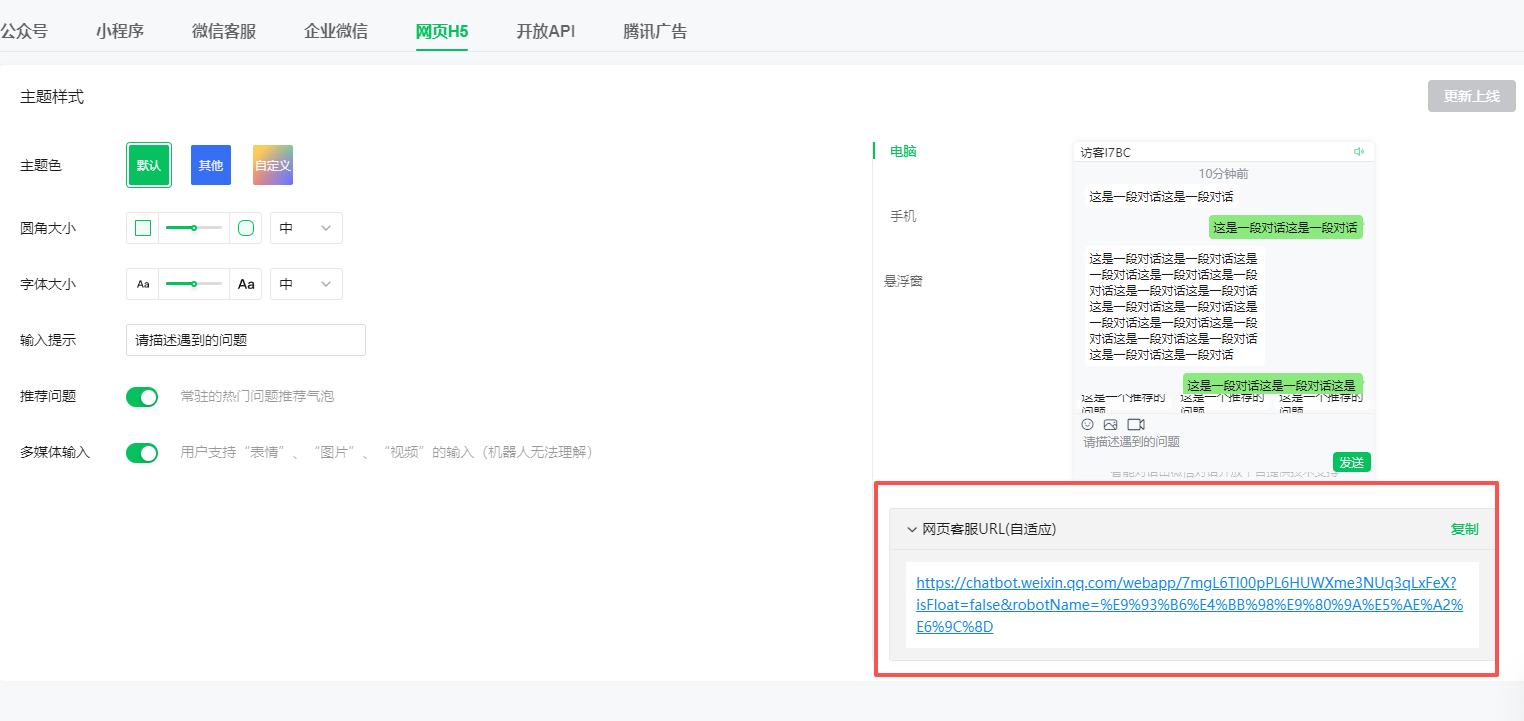Select the 手机 preview tab
This screenshot has height=721, width=1524.
903,216
